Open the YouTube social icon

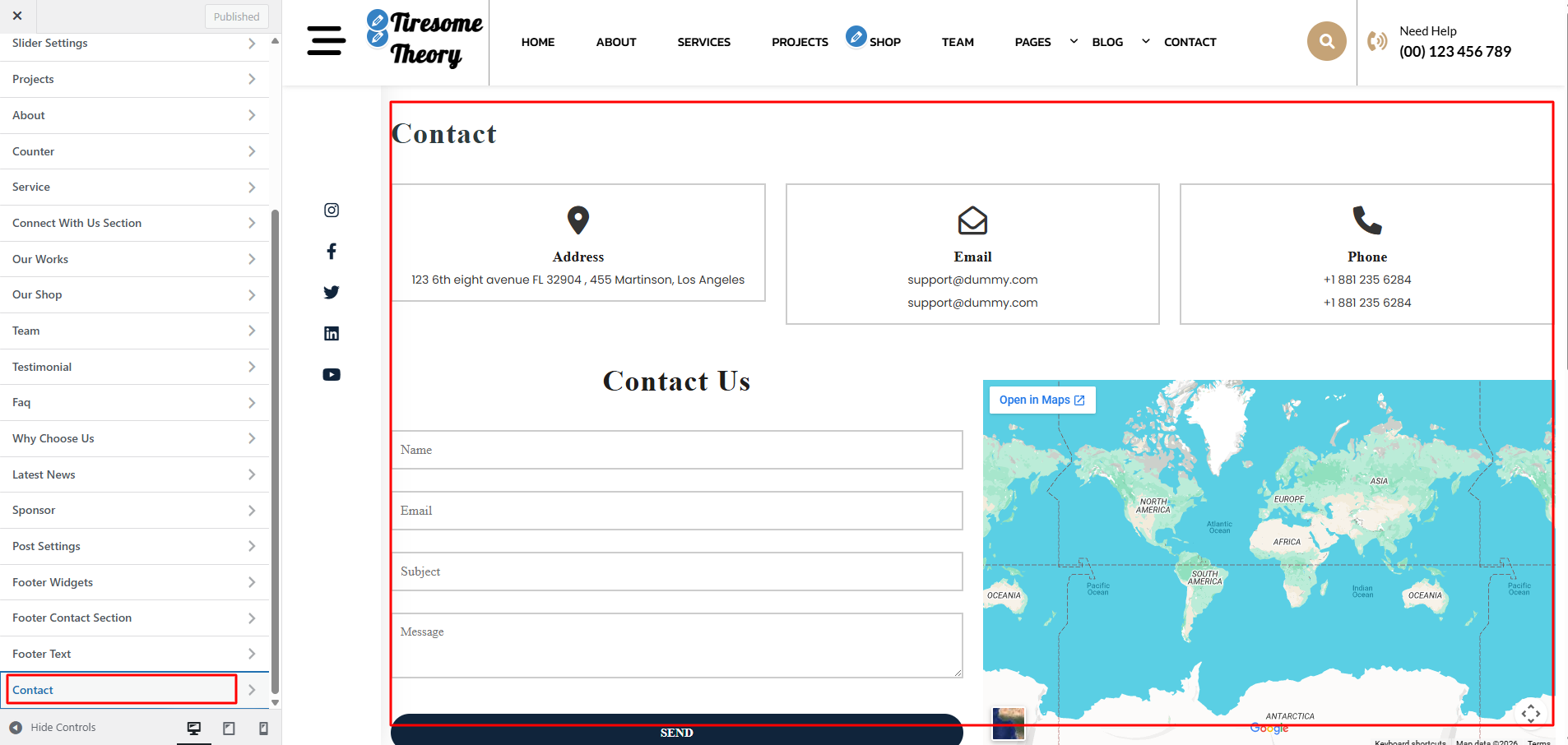coord(332,374)
